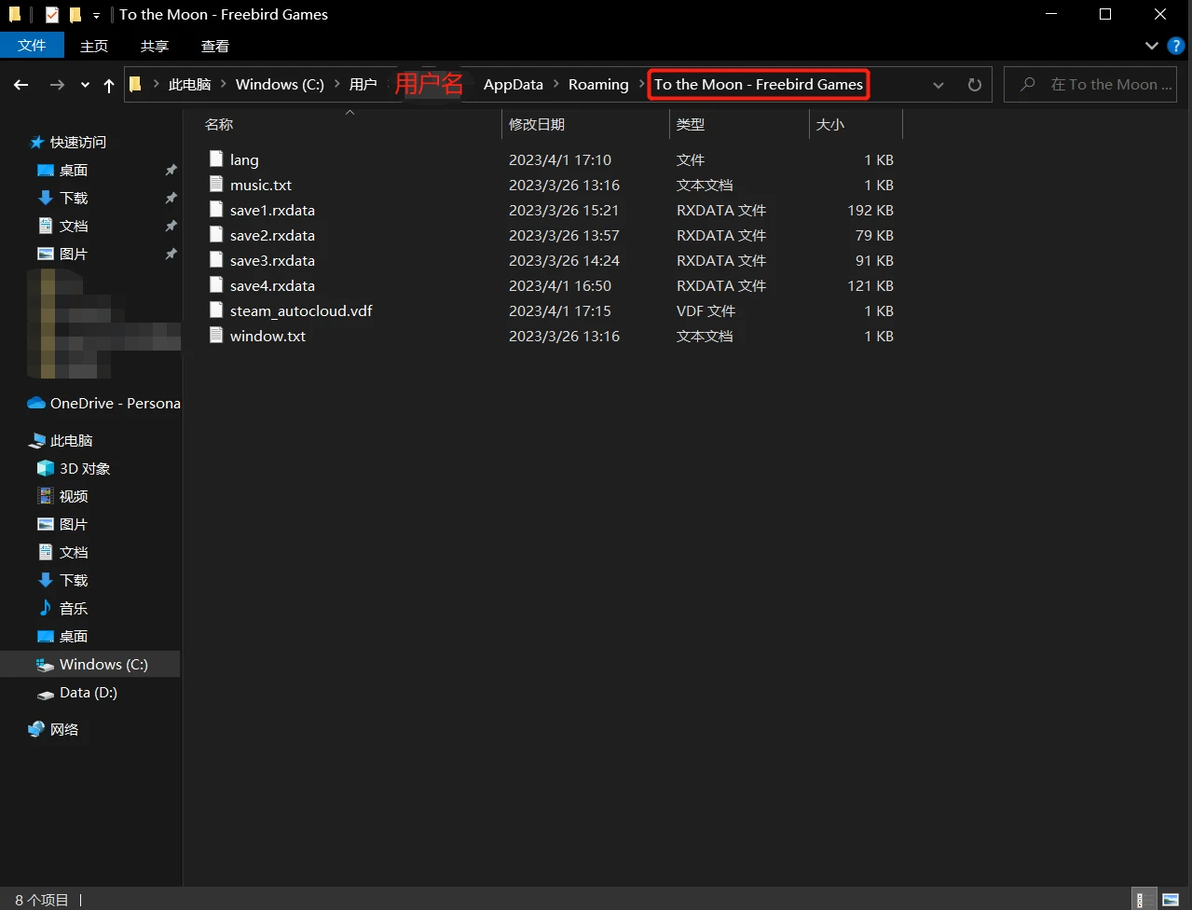
Task: Open pinned 桌面 under quick access
Action: point(73,170)
